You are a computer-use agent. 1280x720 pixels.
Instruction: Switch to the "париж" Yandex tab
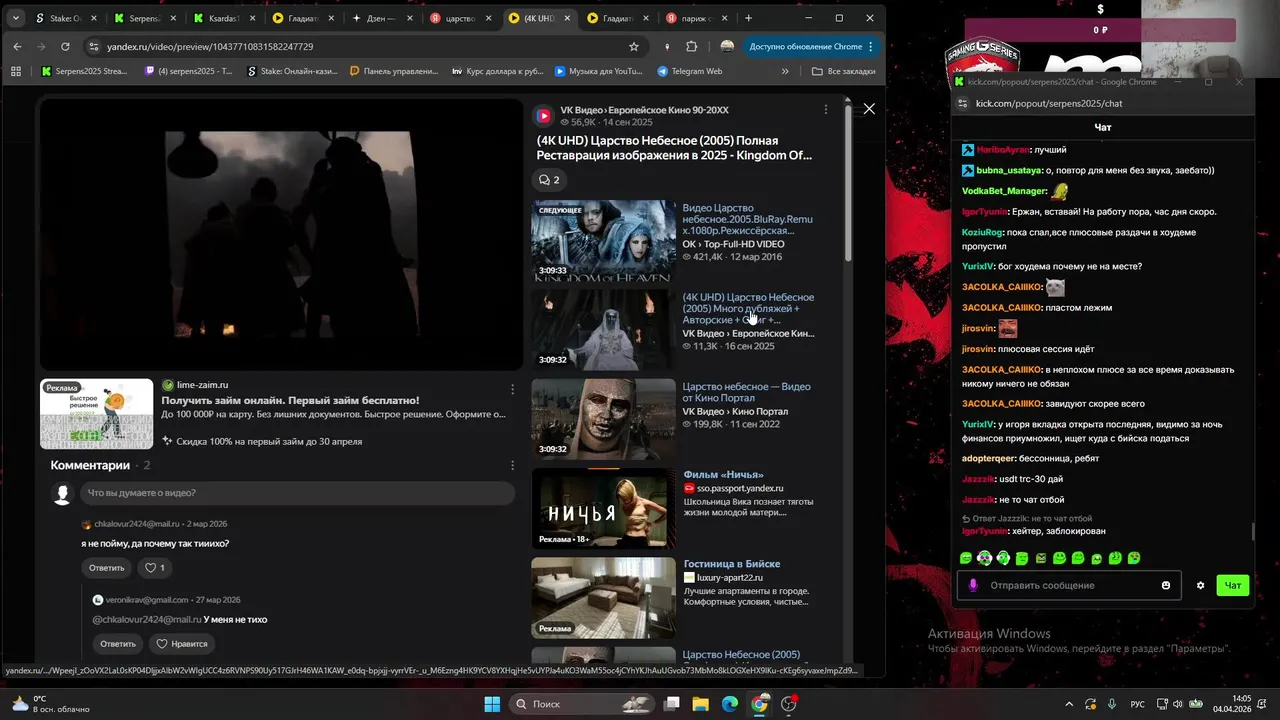click(x=698, y=18)
